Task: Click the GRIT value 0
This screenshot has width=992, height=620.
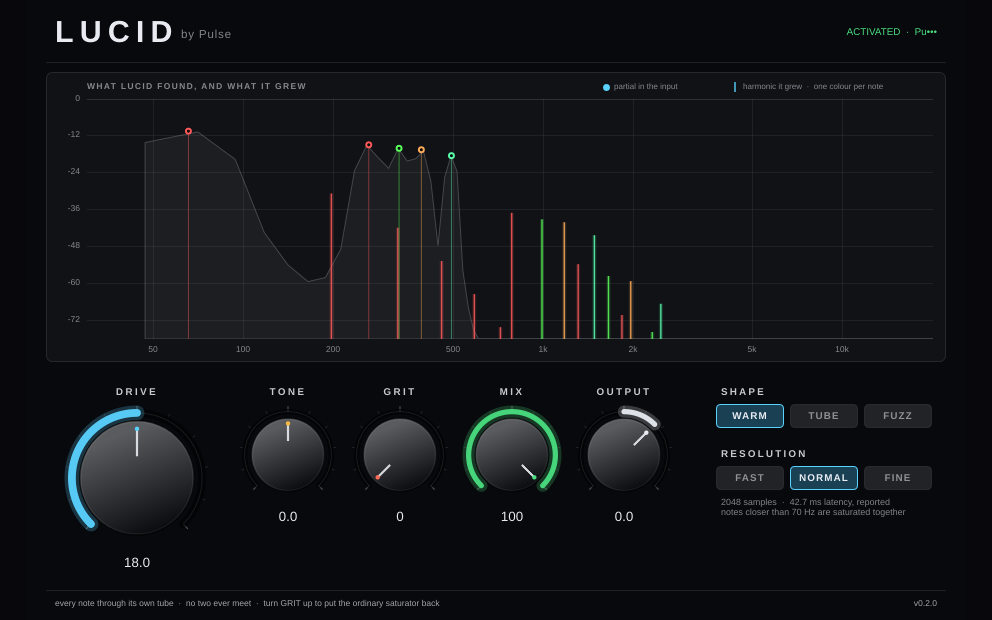Action: (x=400, y=516)
